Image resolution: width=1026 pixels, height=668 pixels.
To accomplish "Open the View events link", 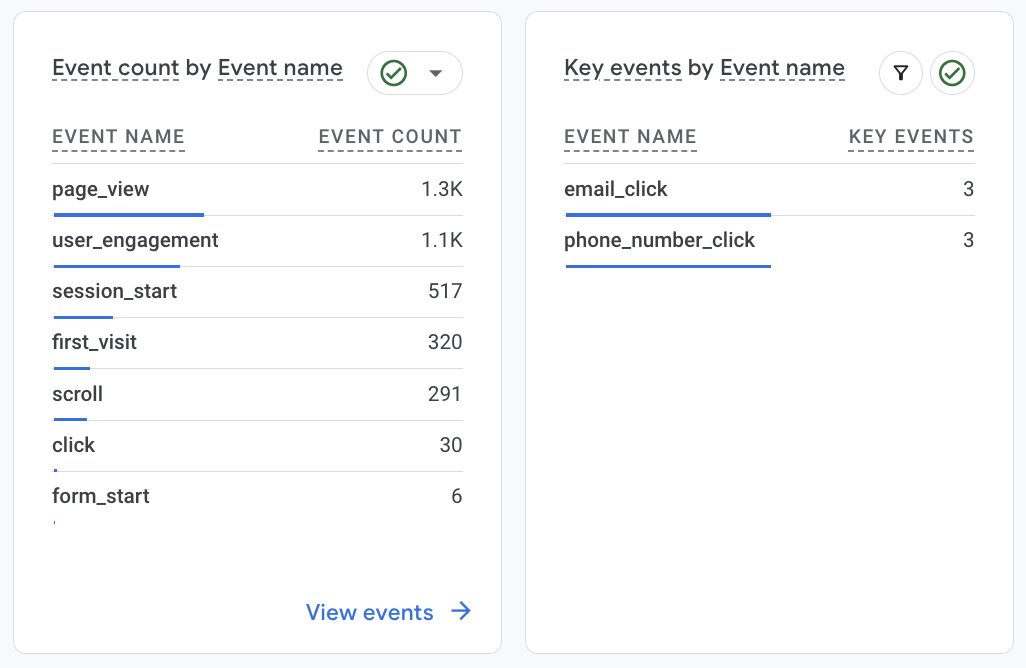I will point(370,612).
